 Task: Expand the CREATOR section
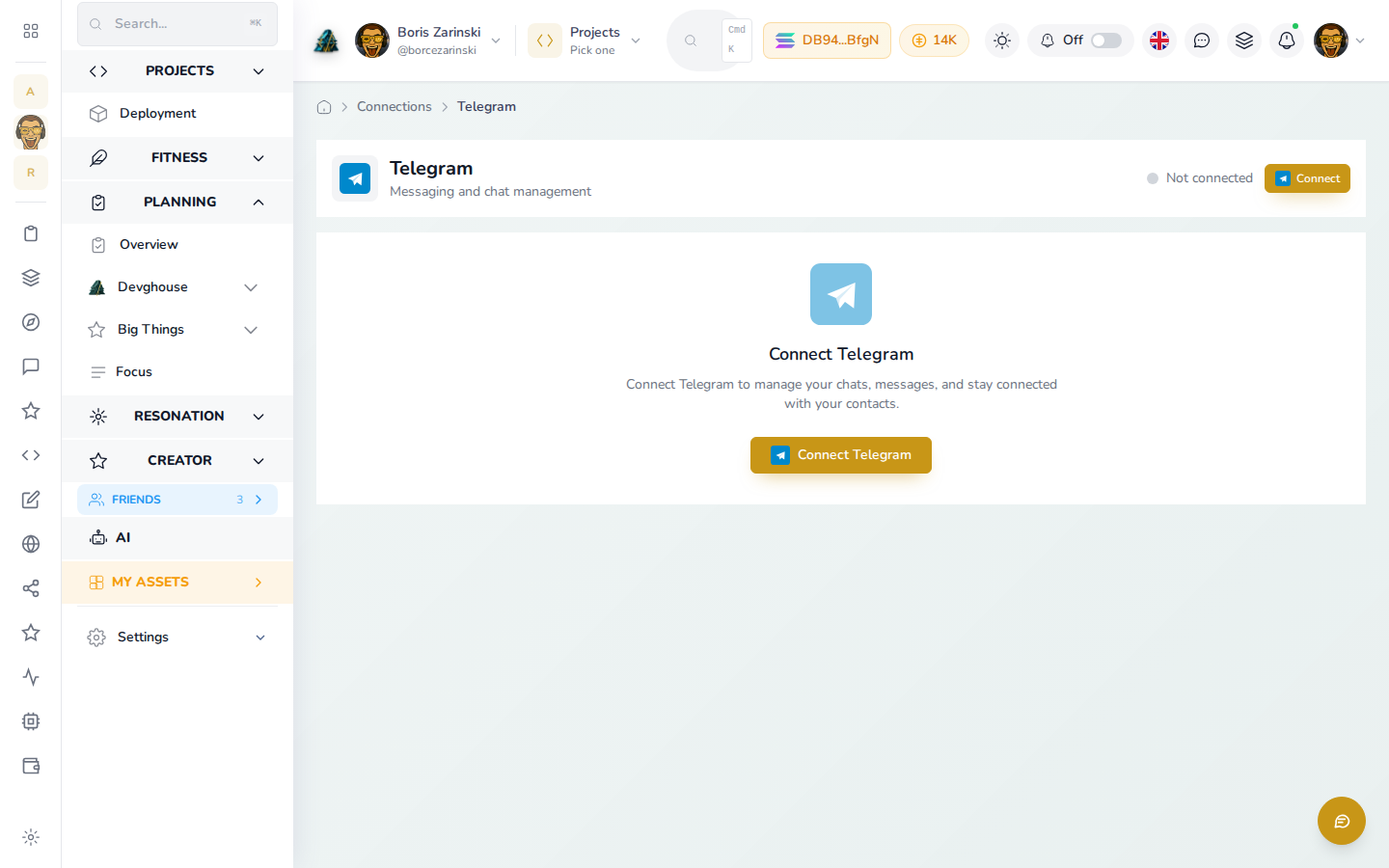[x=177, y=461]
